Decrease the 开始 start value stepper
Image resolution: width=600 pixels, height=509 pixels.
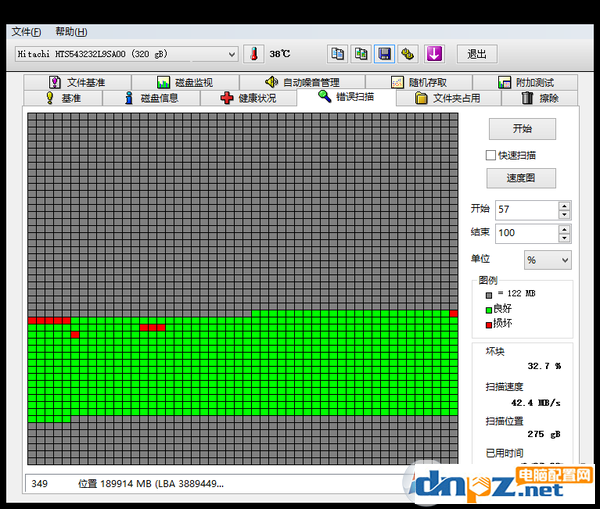[564, 214]
